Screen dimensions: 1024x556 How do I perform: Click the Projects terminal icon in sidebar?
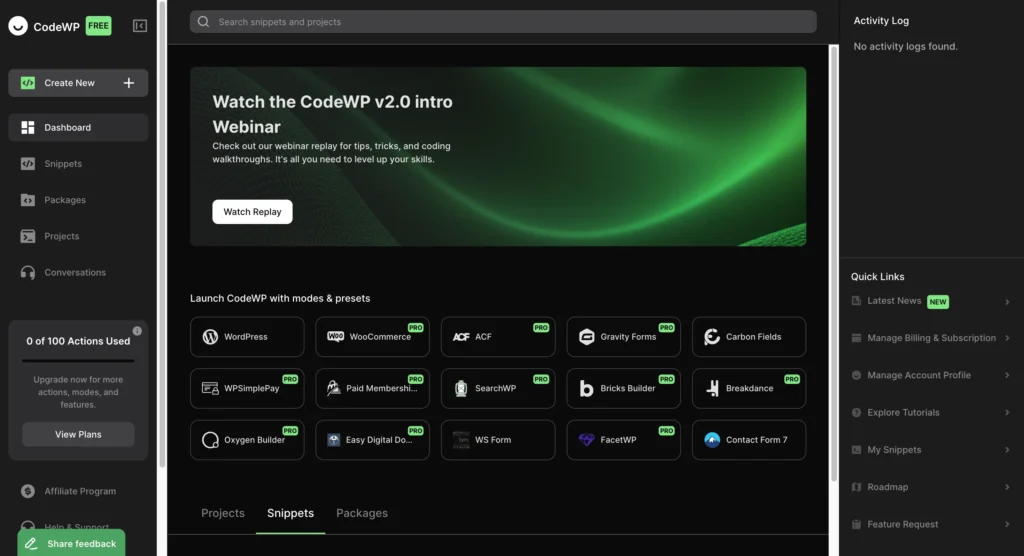click(27, 236)
